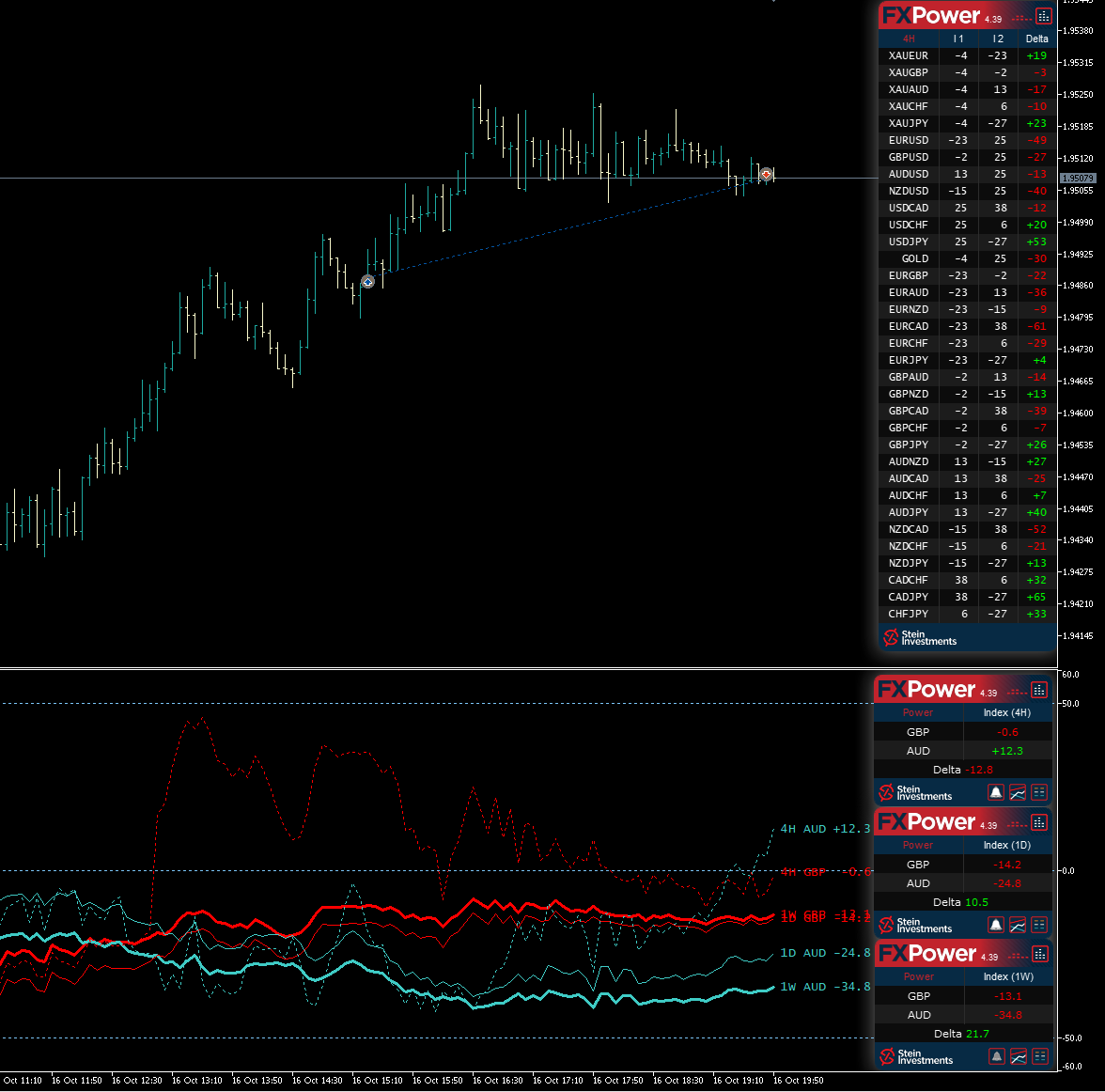This screenshot has width=1105, height=1092.
Task: Click the Index (1D) header label
Action: (x=1007, y=845)
